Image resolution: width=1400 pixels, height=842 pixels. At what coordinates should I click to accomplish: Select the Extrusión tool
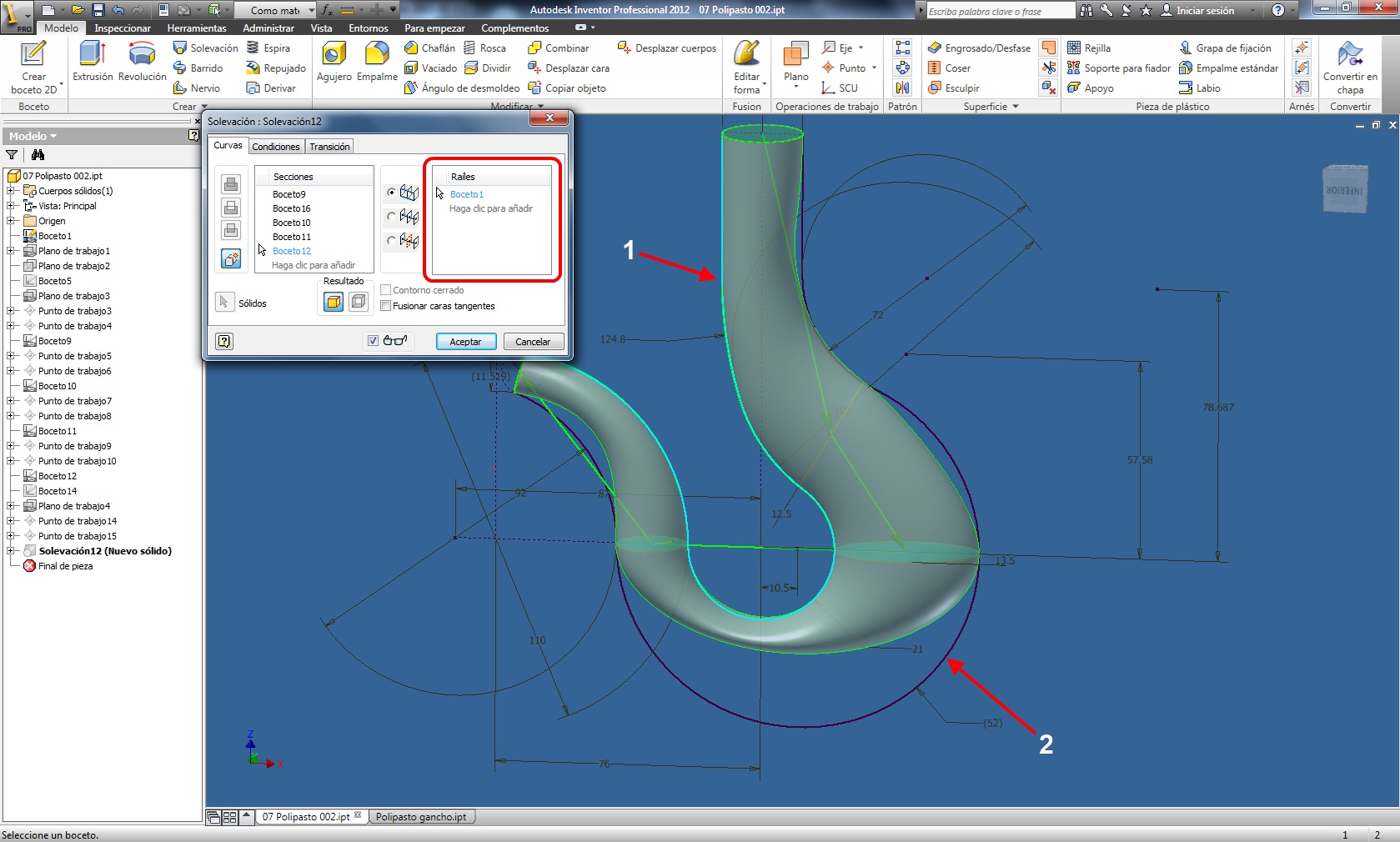tap(93, 61)
